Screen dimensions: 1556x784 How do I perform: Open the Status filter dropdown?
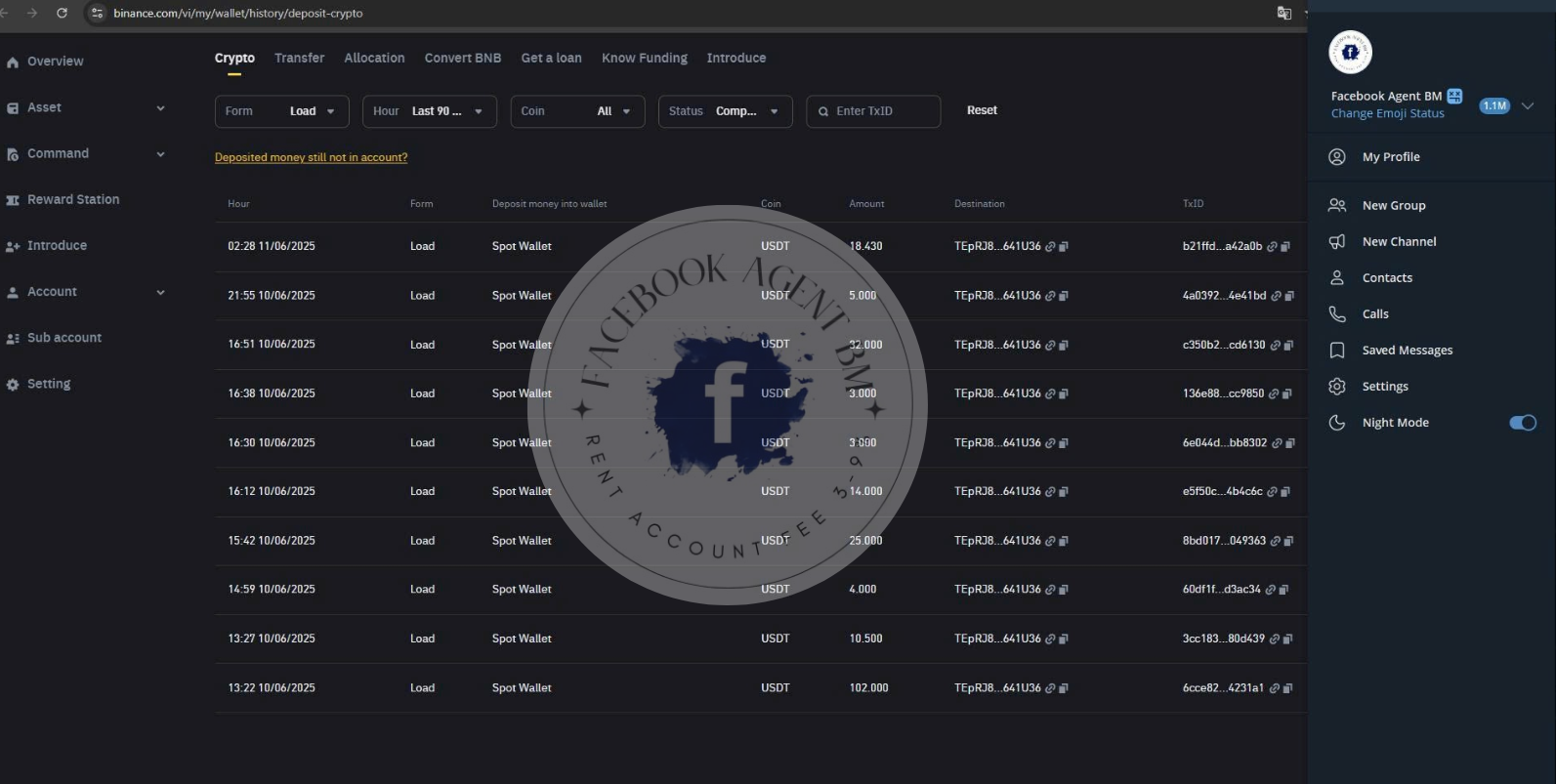coord(725,111)
